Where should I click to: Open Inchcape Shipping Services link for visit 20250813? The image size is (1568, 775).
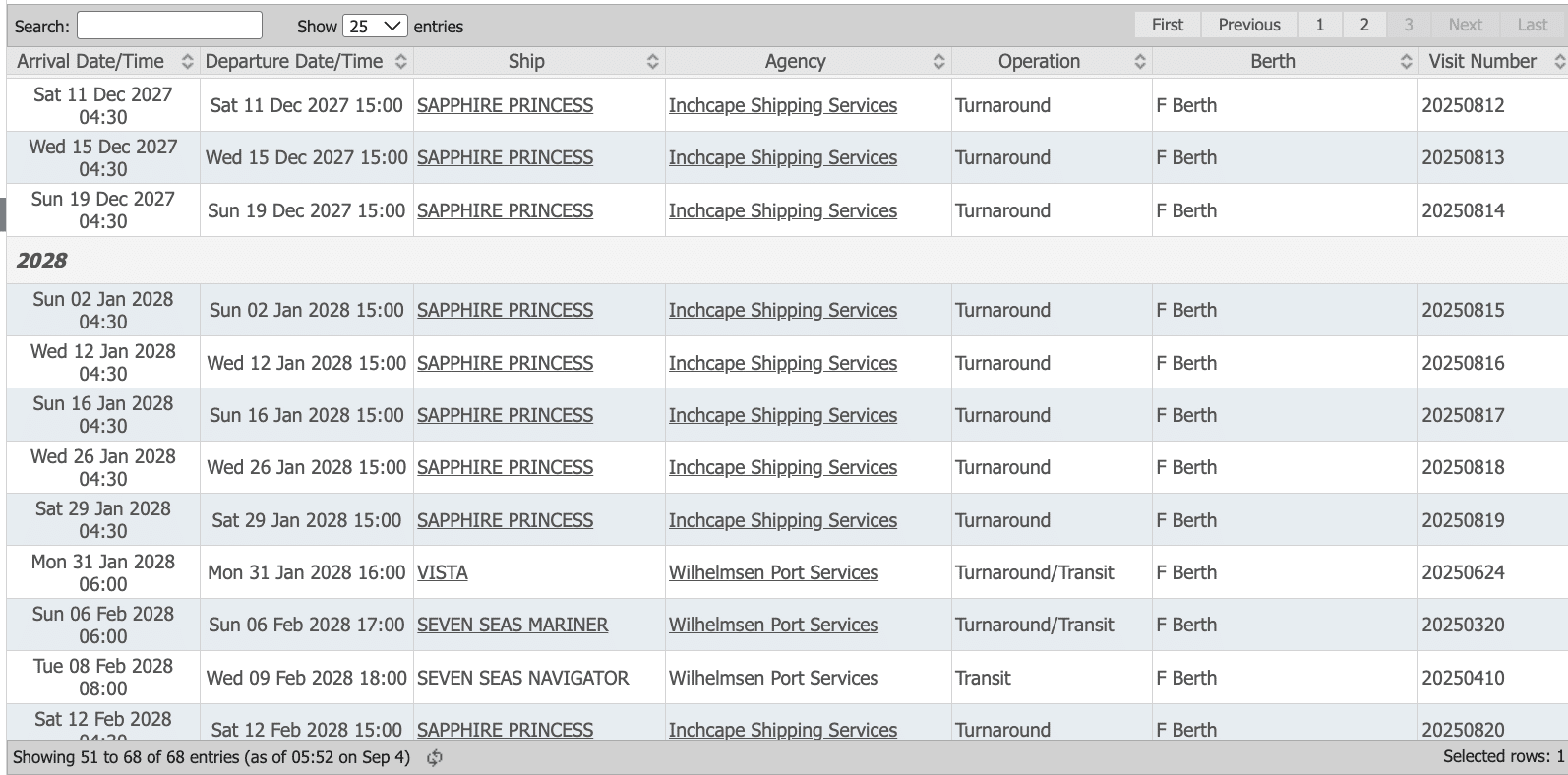coord(783,157)
